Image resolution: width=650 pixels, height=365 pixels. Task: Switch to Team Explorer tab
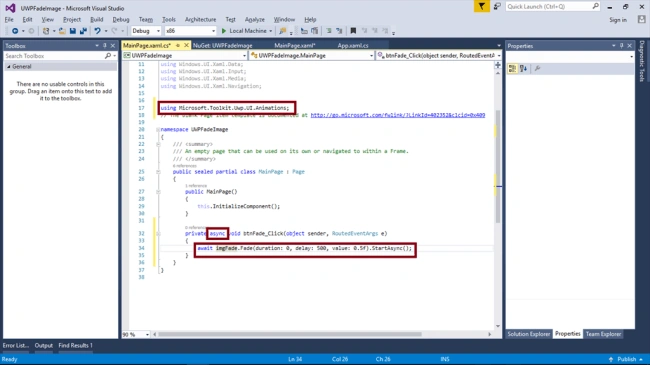point(603,334)
